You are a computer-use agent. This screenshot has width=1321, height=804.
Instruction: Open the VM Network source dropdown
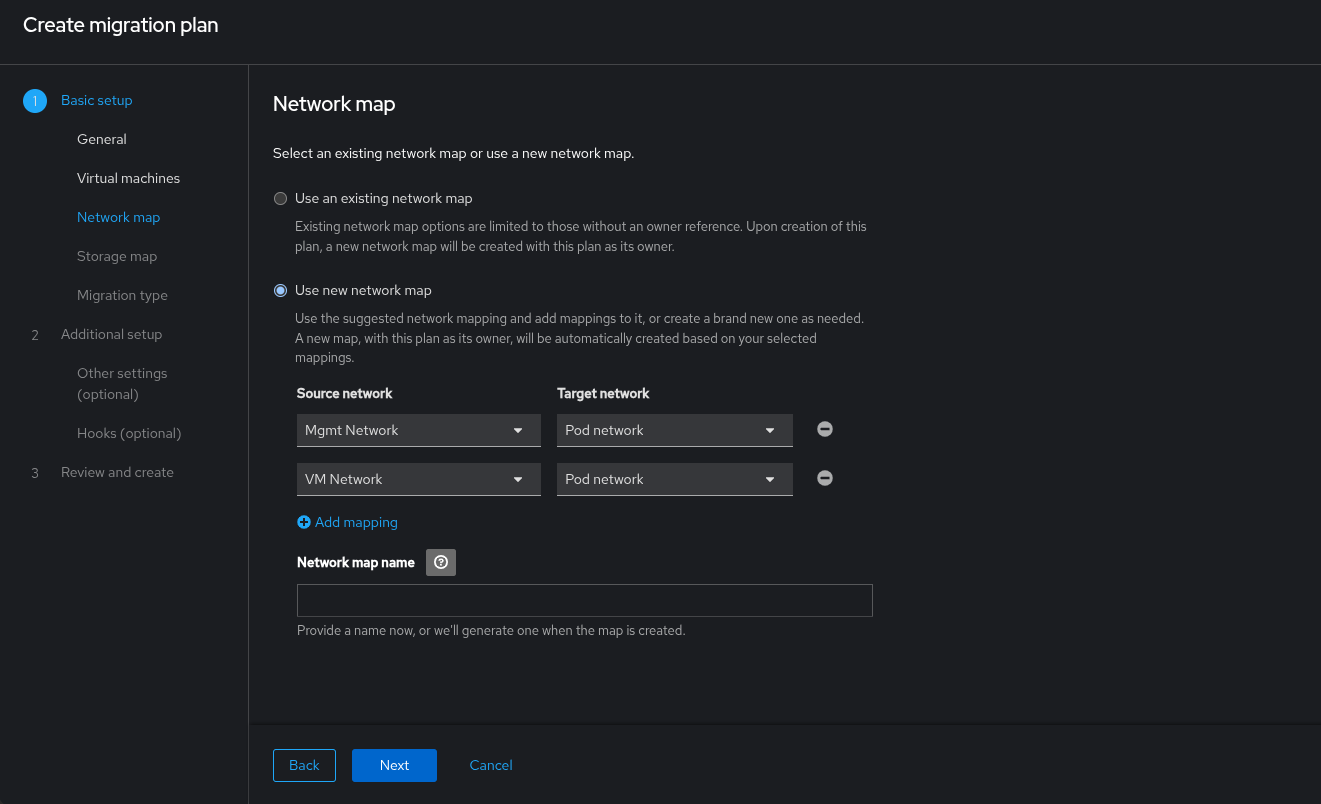(x=418, y=479)
